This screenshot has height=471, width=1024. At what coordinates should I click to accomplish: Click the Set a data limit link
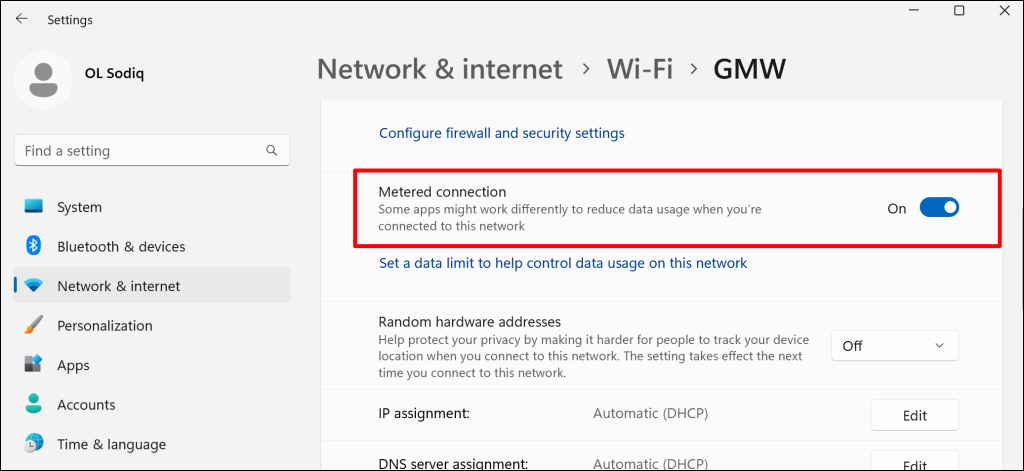(563, 263)
